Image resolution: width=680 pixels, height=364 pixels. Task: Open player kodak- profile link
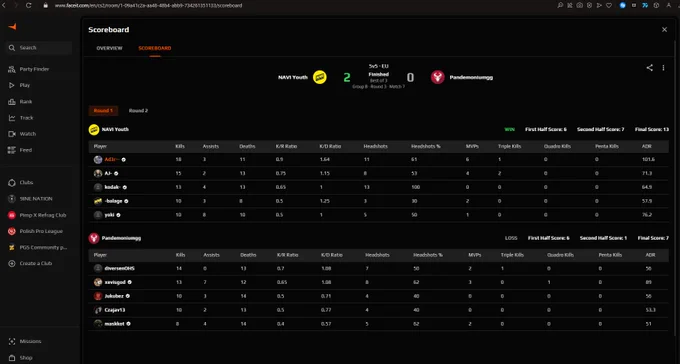113,187
